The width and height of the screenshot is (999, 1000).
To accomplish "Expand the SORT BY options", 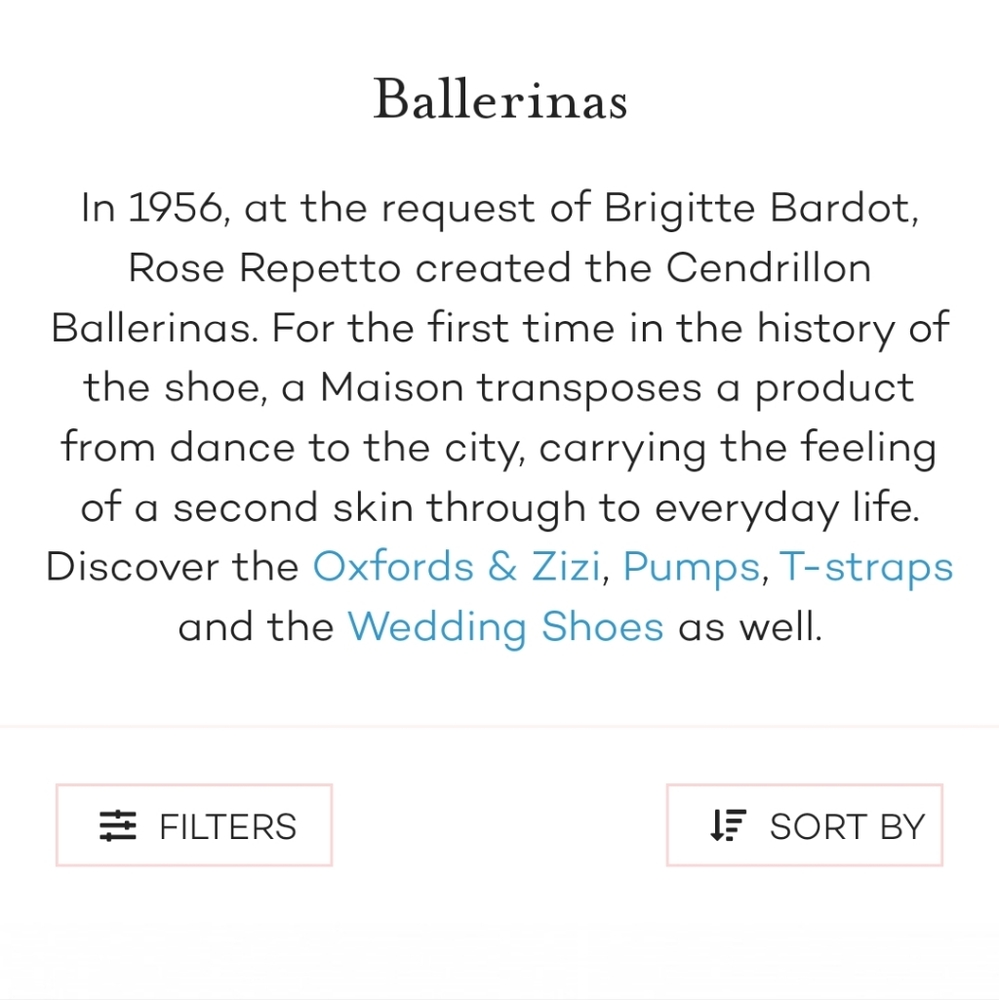I will (x=804, y=825).
